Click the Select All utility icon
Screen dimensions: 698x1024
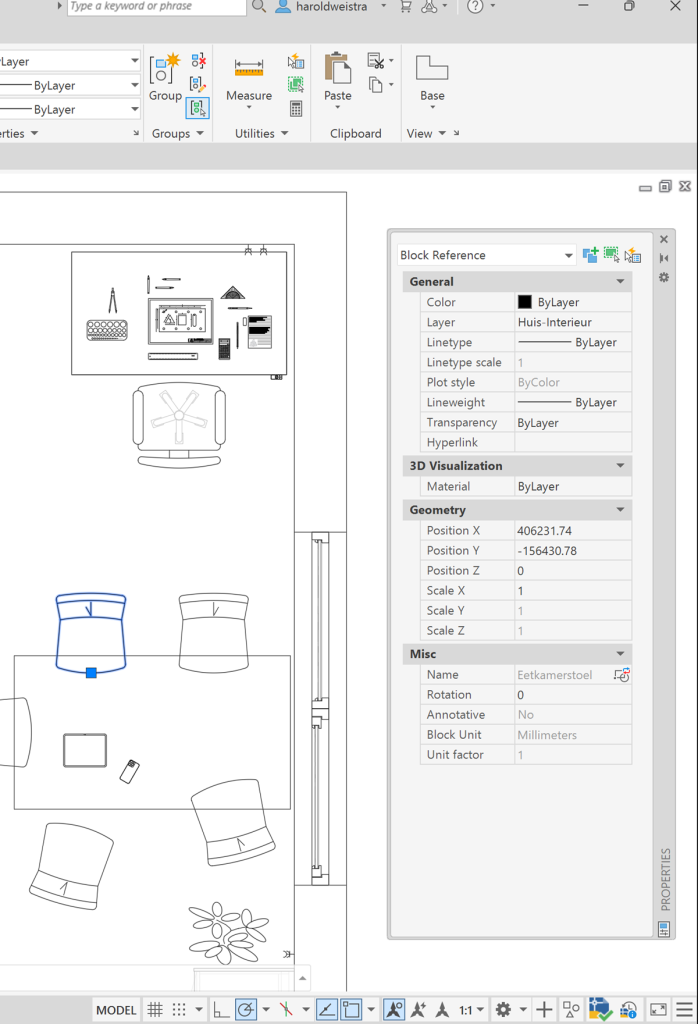296,84
